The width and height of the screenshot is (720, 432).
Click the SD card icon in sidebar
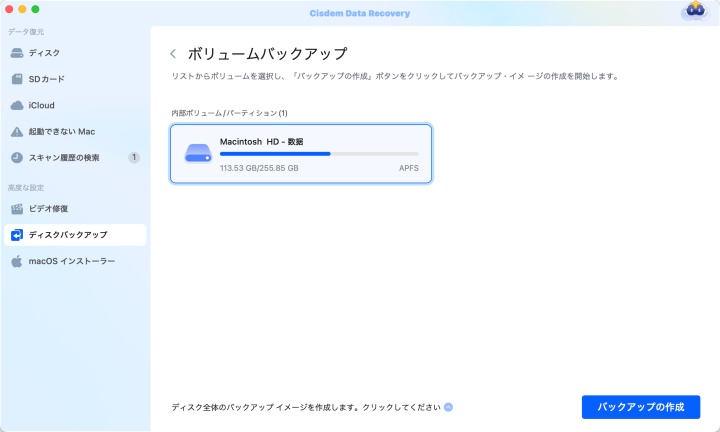(17, 79)
